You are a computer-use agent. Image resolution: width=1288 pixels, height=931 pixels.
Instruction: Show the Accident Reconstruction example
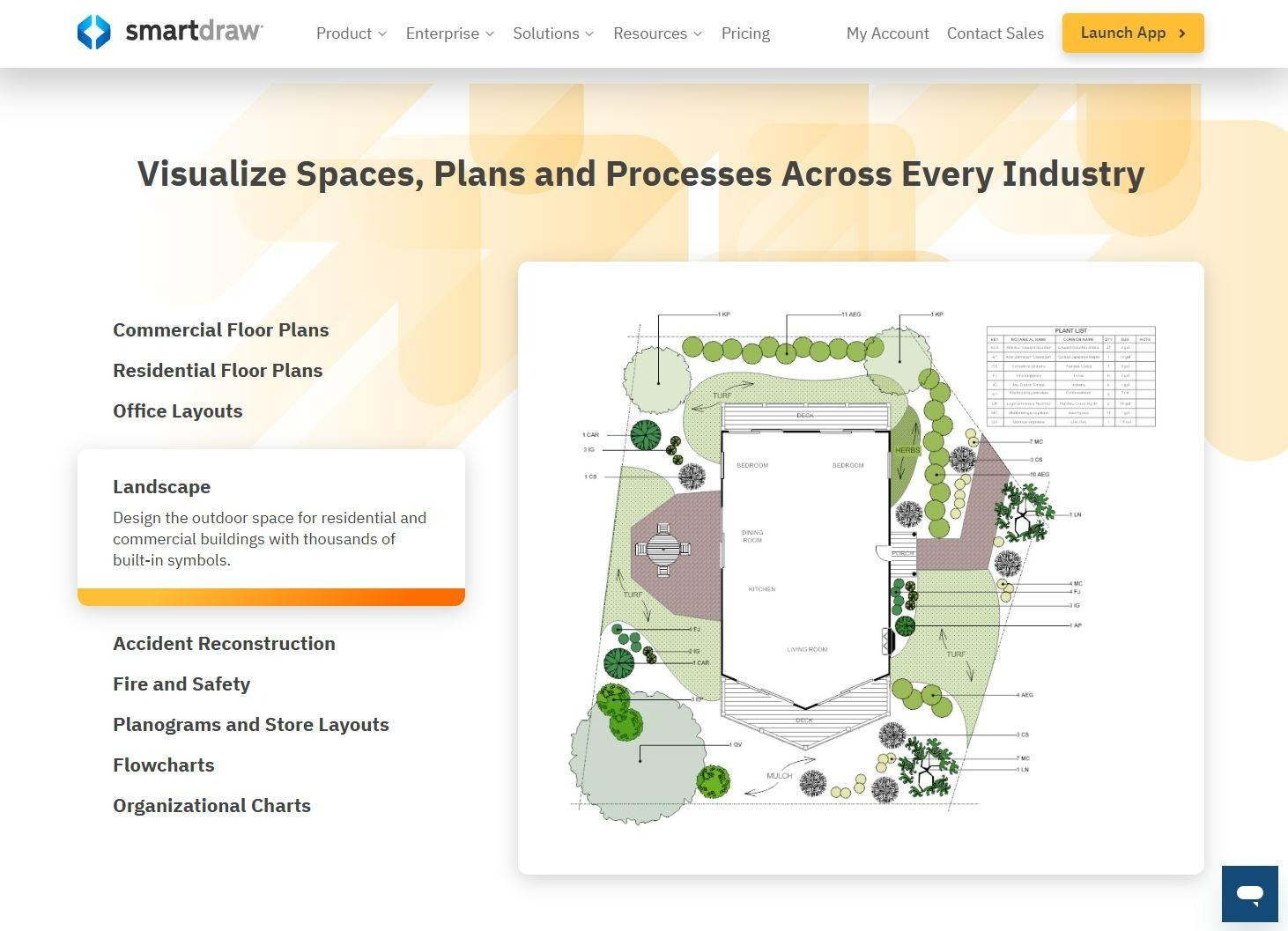click(x=224, y=644)
